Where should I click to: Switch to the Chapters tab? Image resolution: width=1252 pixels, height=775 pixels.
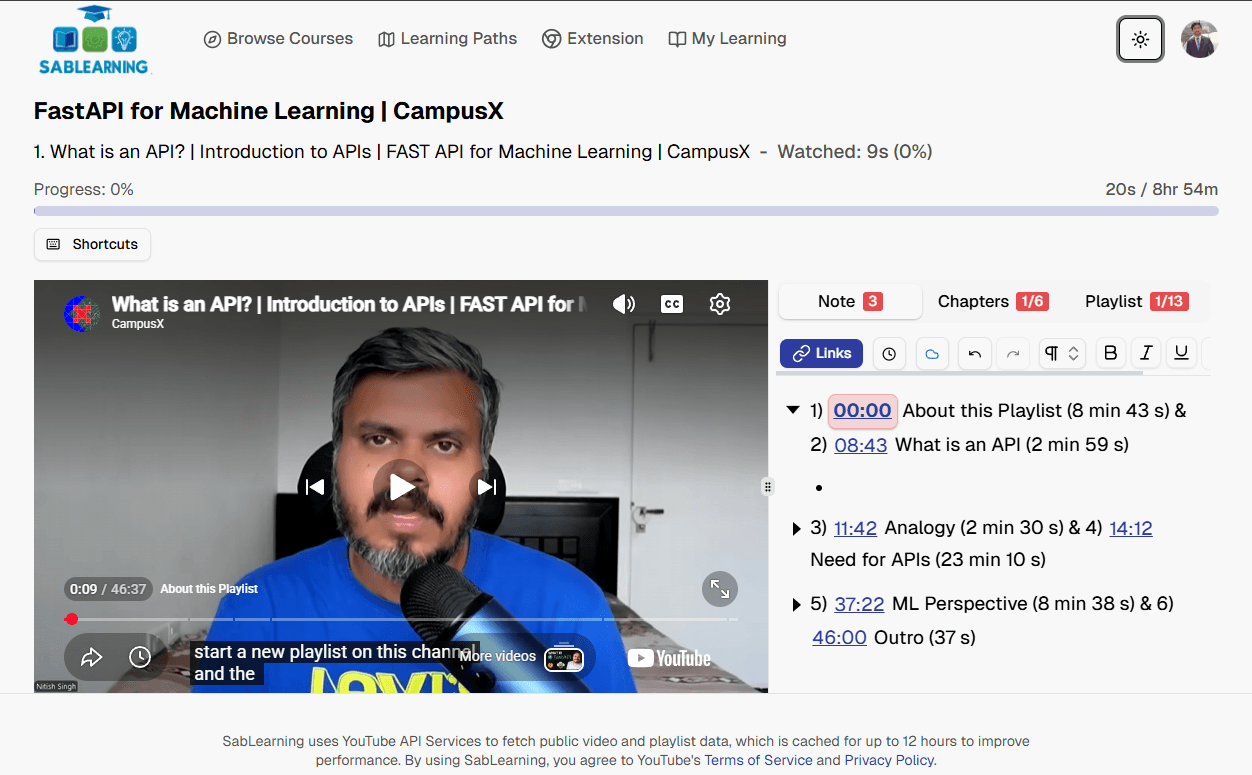pos(992,301)
